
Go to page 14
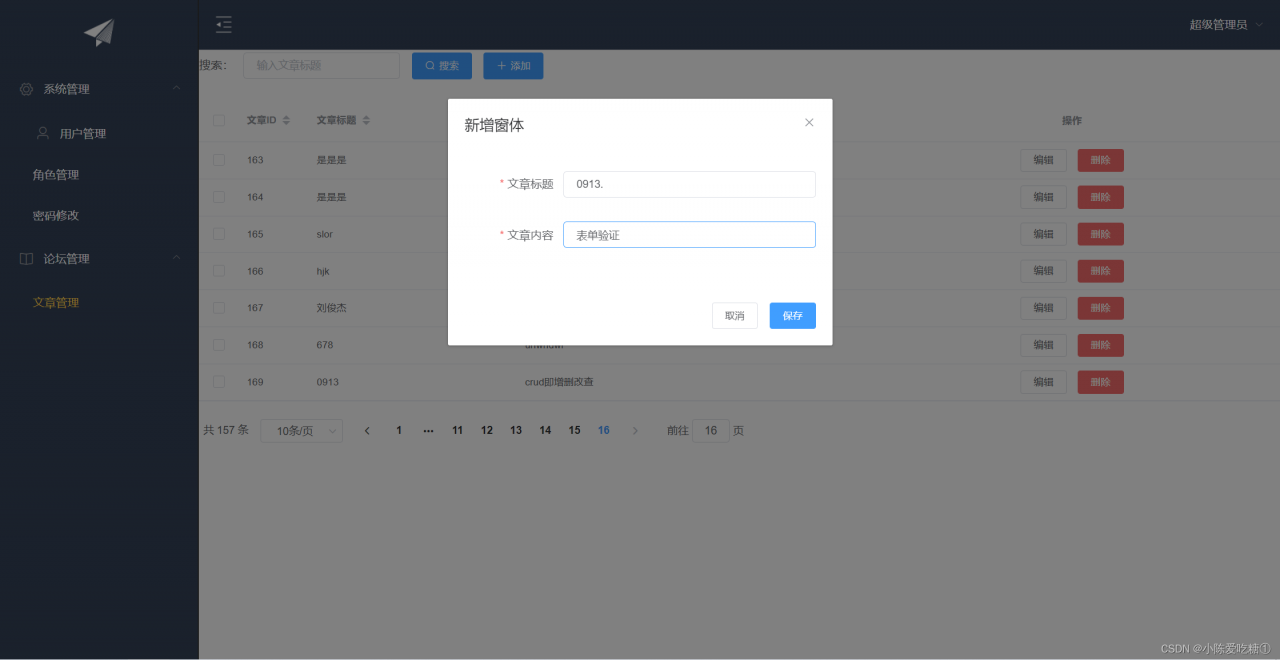click(x=545, y=431)
